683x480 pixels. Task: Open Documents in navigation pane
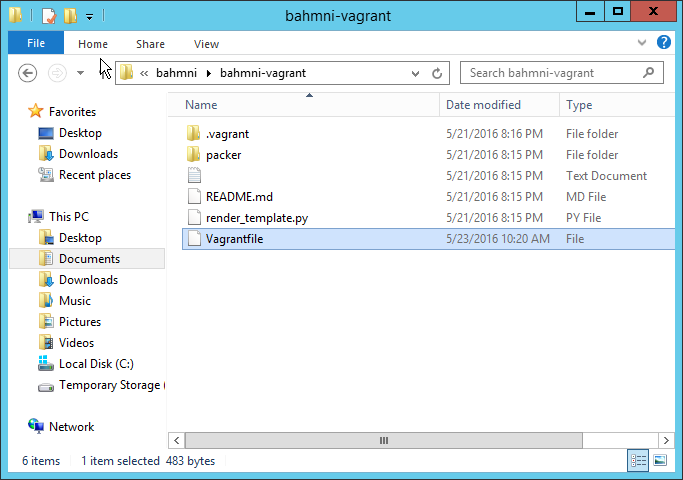(89, 259)
